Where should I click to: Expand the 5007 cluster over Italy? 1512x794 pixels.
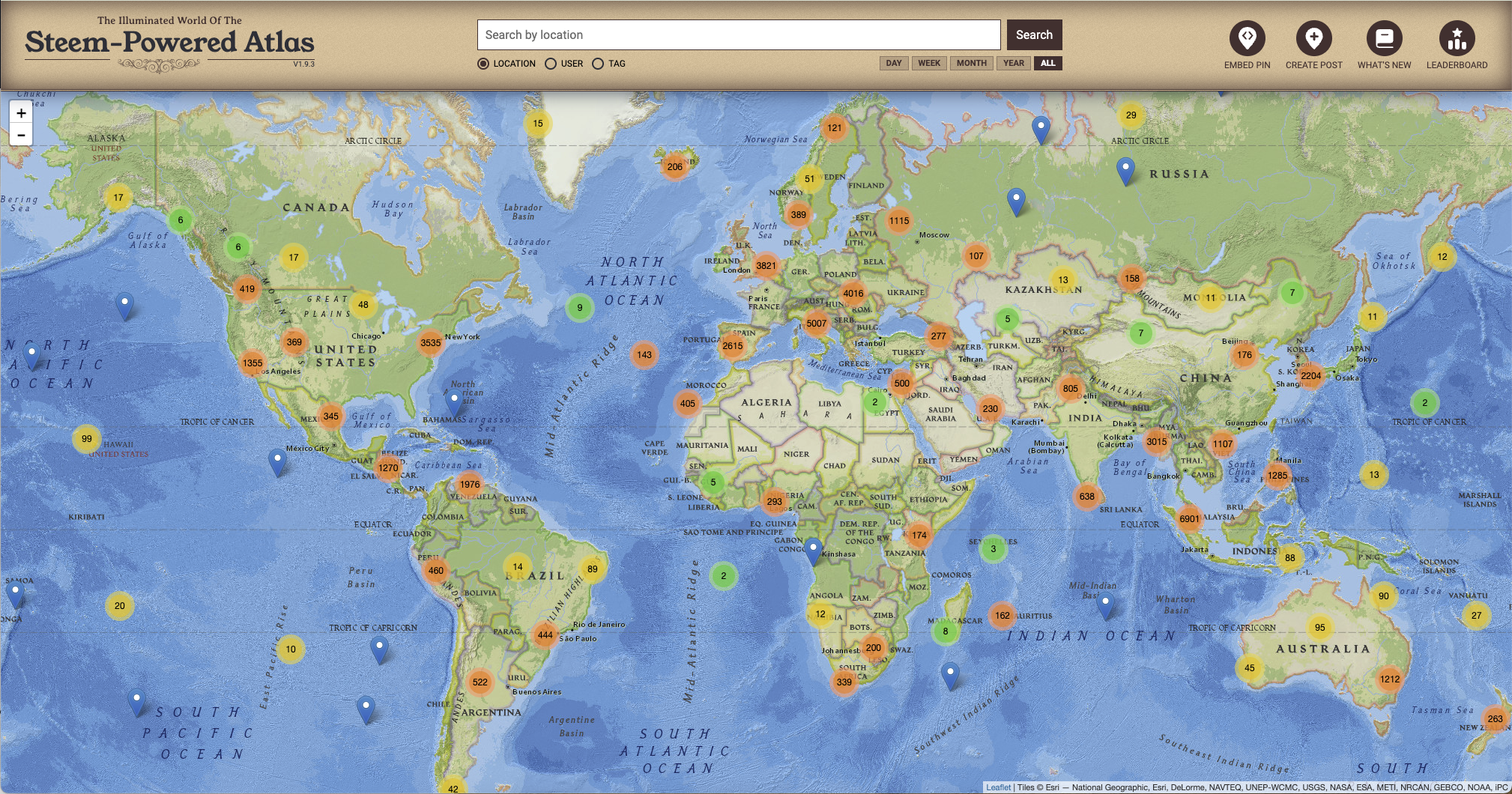coord(817,324)
